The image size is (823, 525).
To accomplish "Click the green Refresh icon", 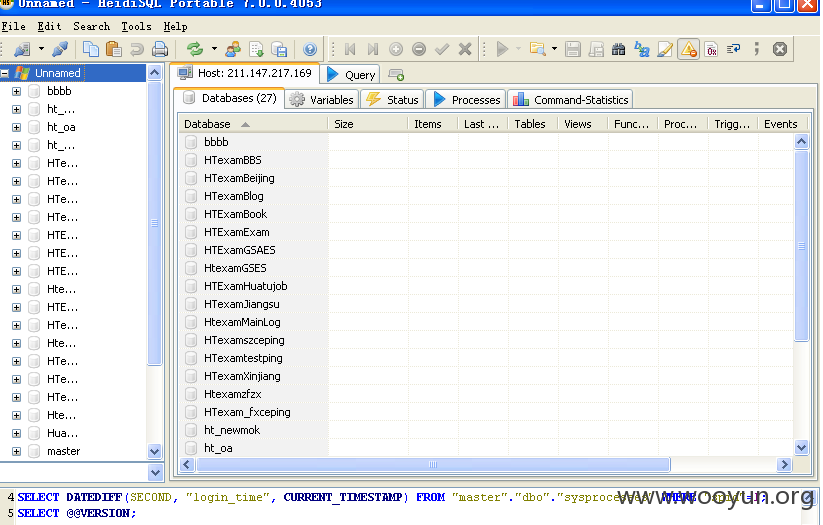I will click(x=195, y=49).
